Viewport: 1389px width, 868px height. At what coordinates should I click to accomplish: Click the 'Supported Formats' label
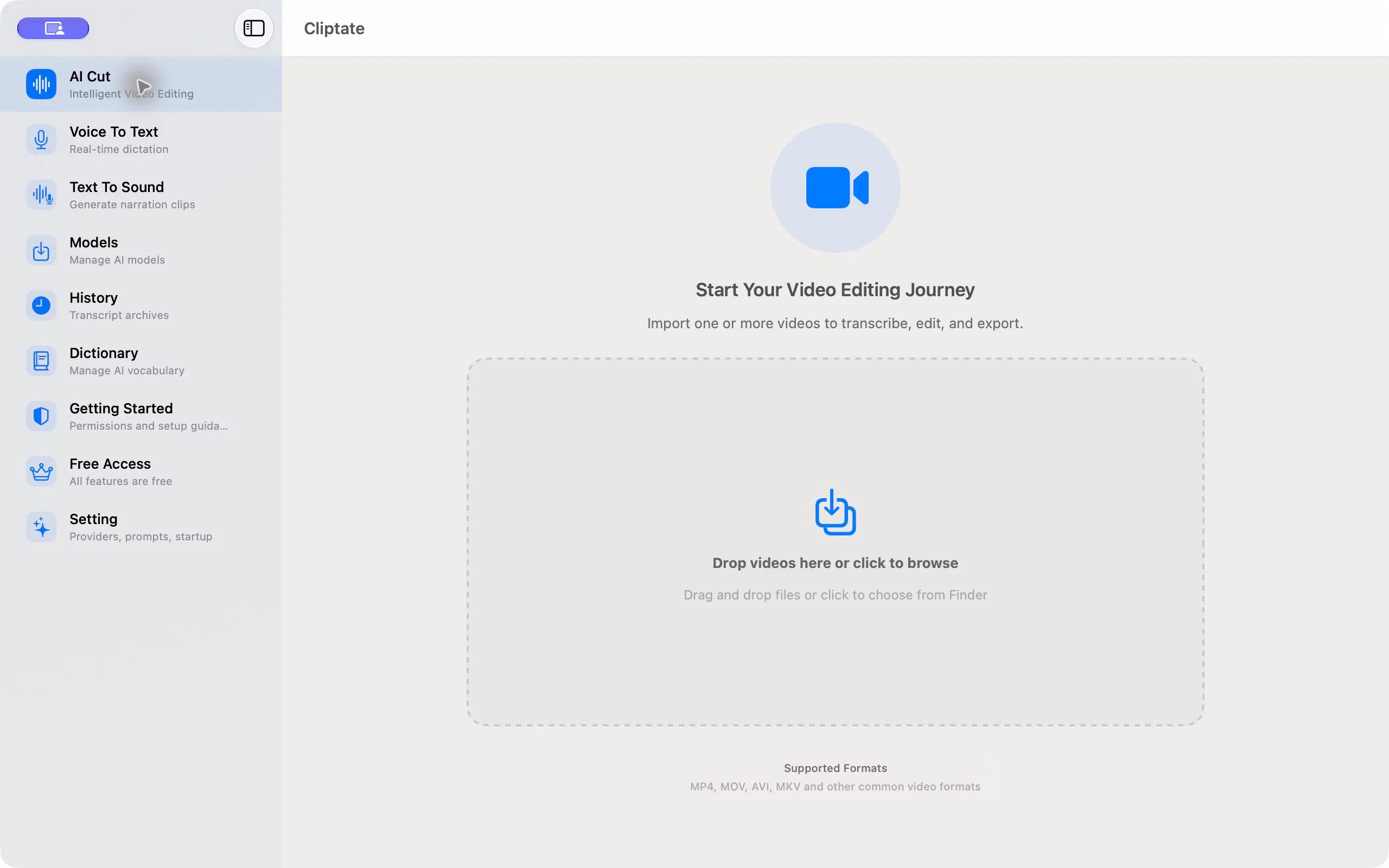835,768
